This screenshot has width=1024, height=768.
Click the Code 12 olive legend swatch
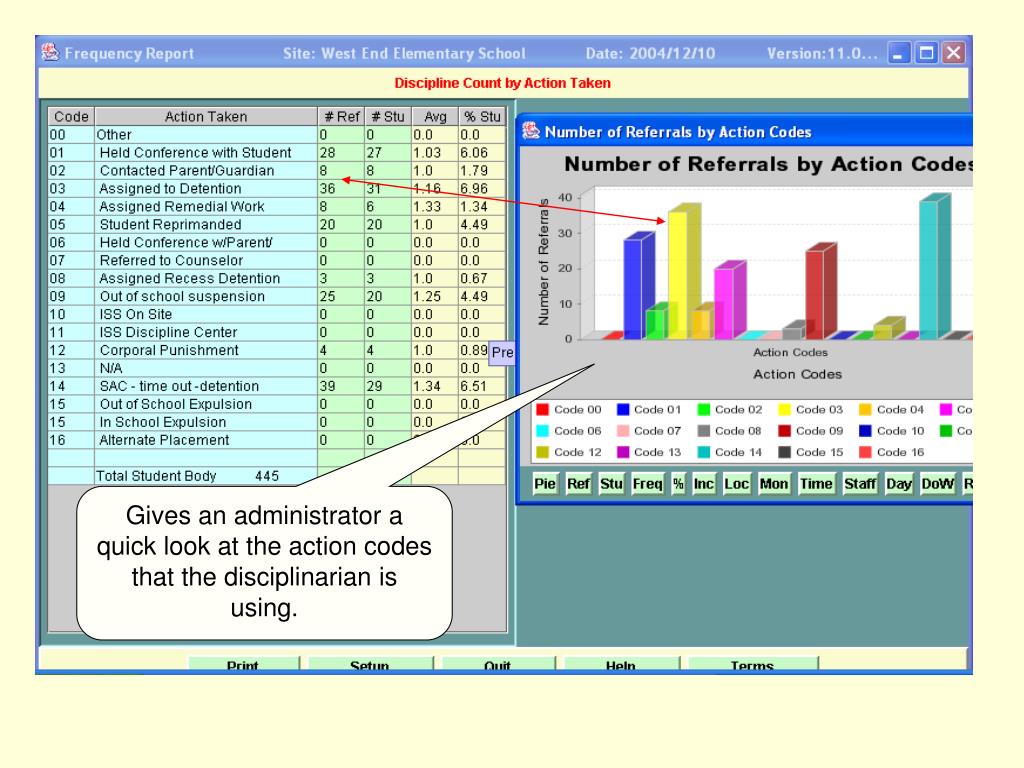(x=542, y=452)
